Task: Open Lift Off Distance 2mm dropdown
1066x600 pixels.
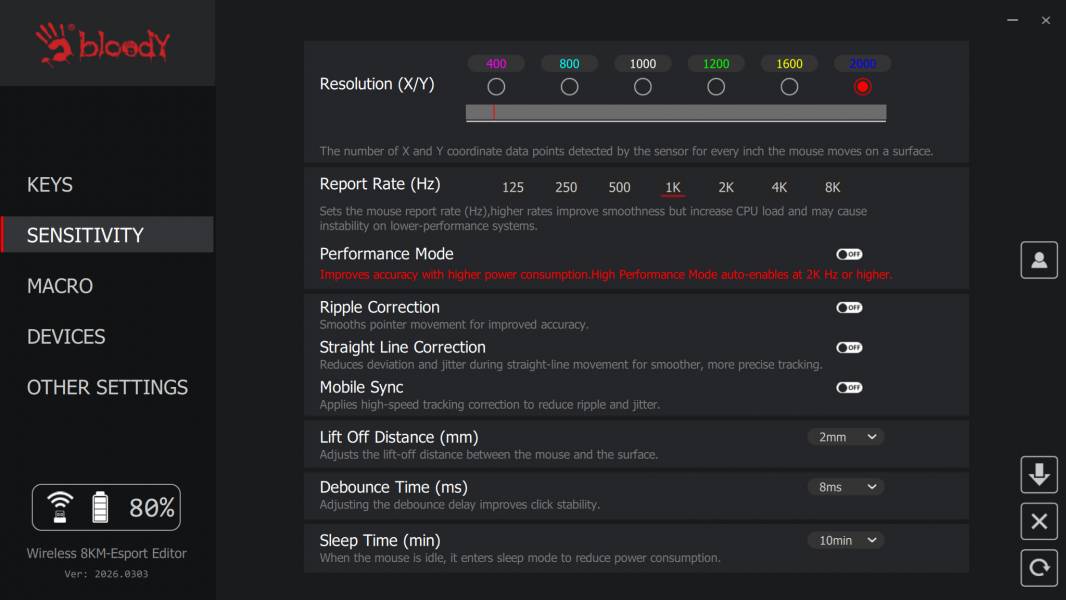Action: pos(846,437)
